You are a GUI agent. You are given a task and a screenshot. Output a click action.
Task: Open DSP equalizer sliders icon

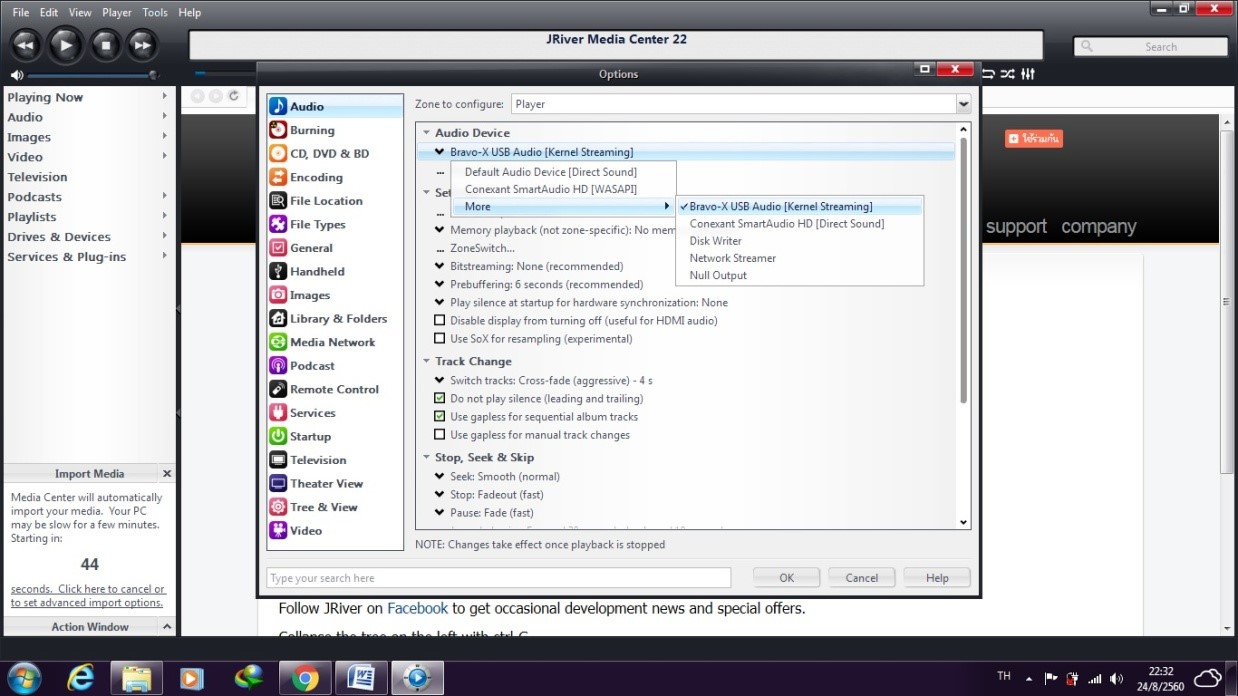1028,74
